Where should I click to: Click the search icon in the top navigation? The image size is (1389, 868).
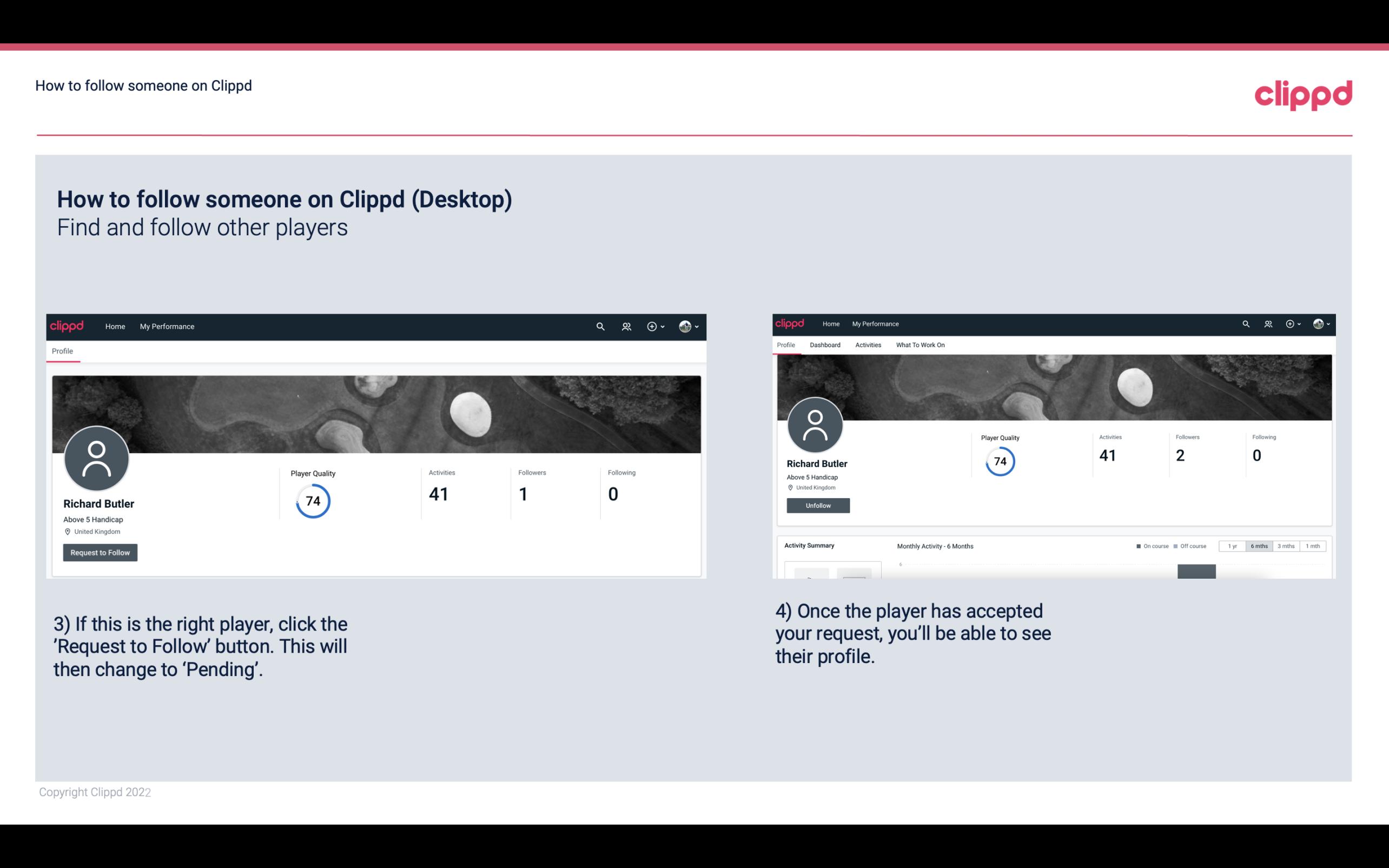point(600,327)
